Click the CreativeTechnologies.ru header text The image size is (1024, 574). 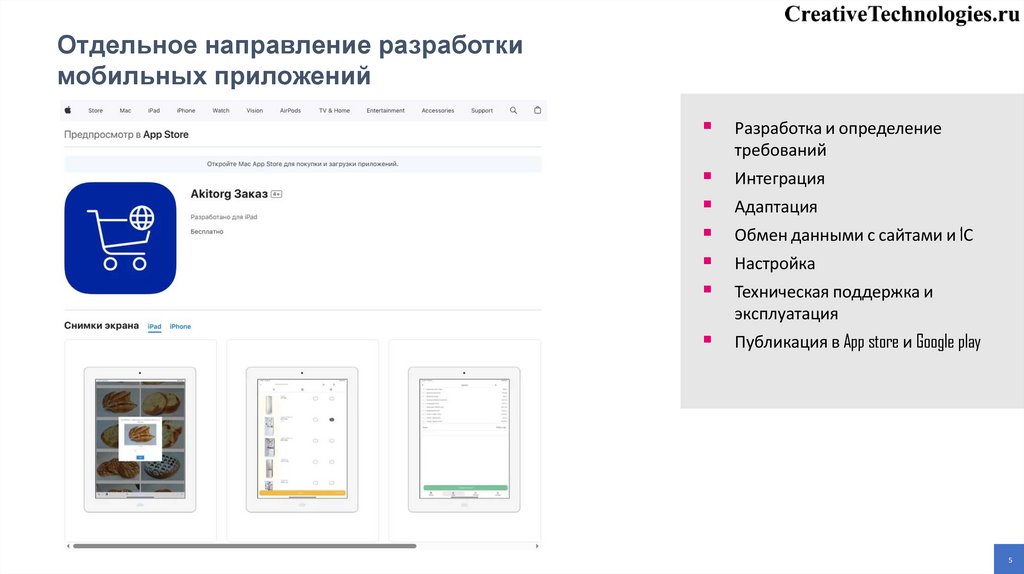coord(902,14)
